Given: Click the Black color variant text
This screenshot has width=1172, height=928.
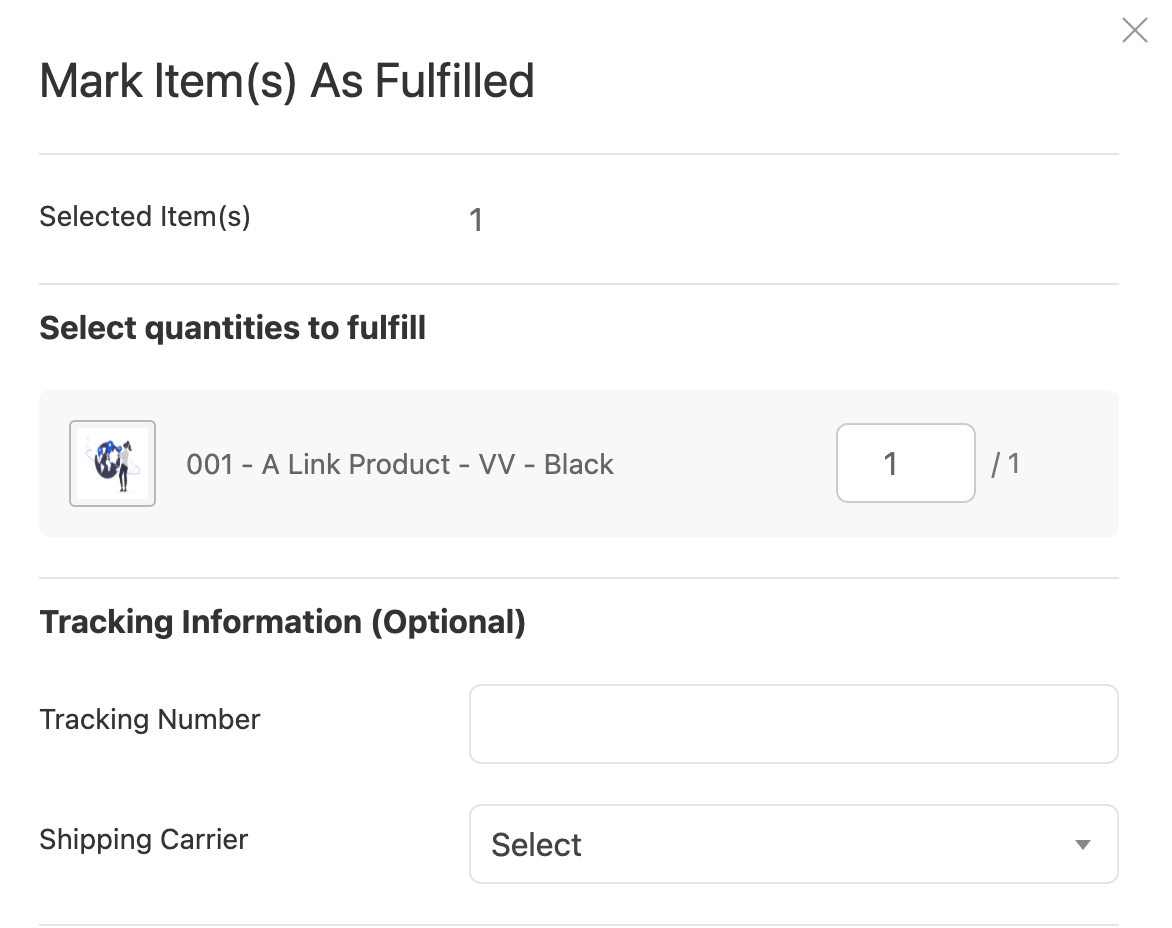Looking at the screenshot, I should 579,464.
